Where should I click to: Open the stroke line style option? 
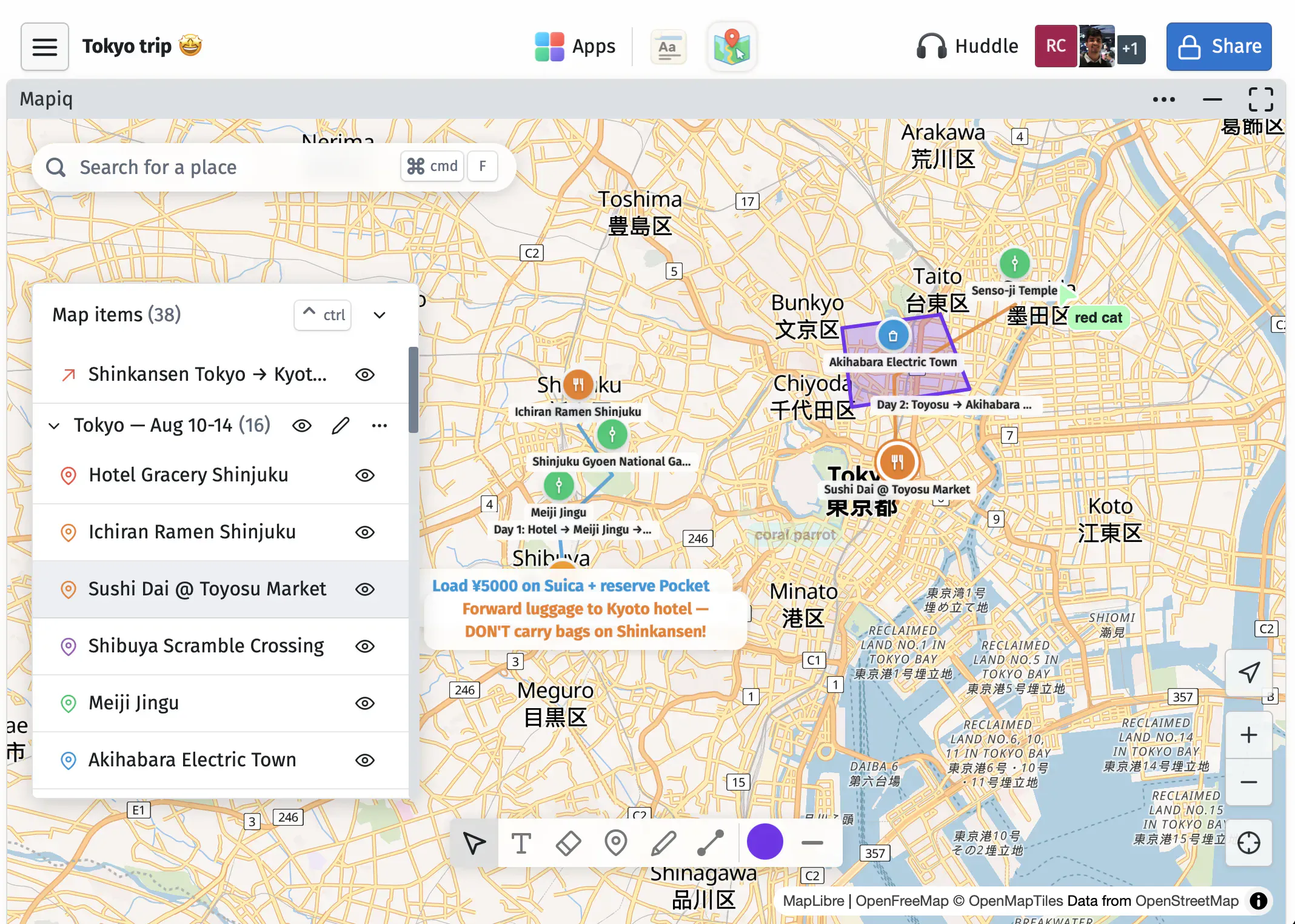click(x=812, y=843)
